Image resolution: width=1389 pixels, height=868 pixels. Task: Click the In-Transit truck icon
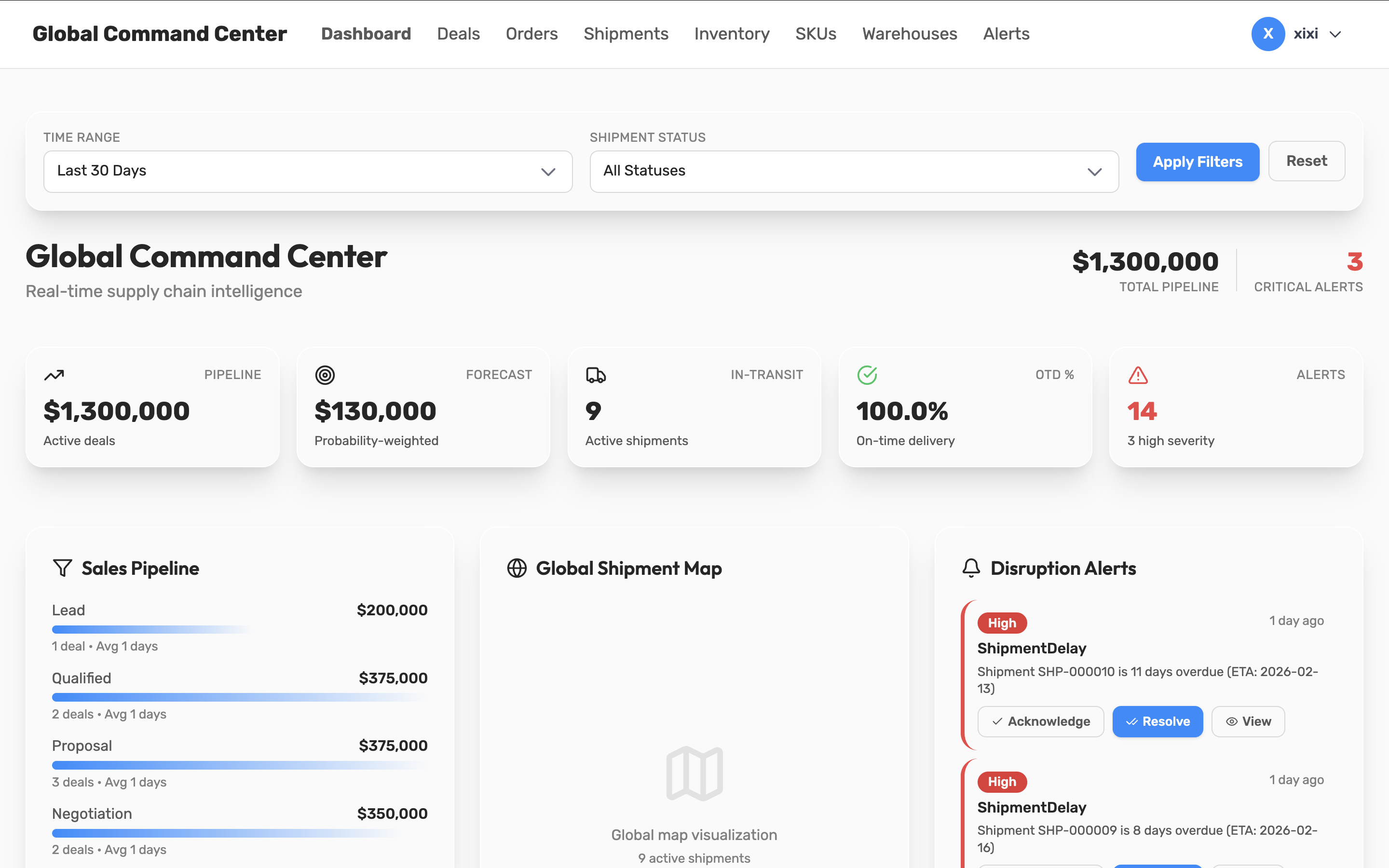point(596,375)
